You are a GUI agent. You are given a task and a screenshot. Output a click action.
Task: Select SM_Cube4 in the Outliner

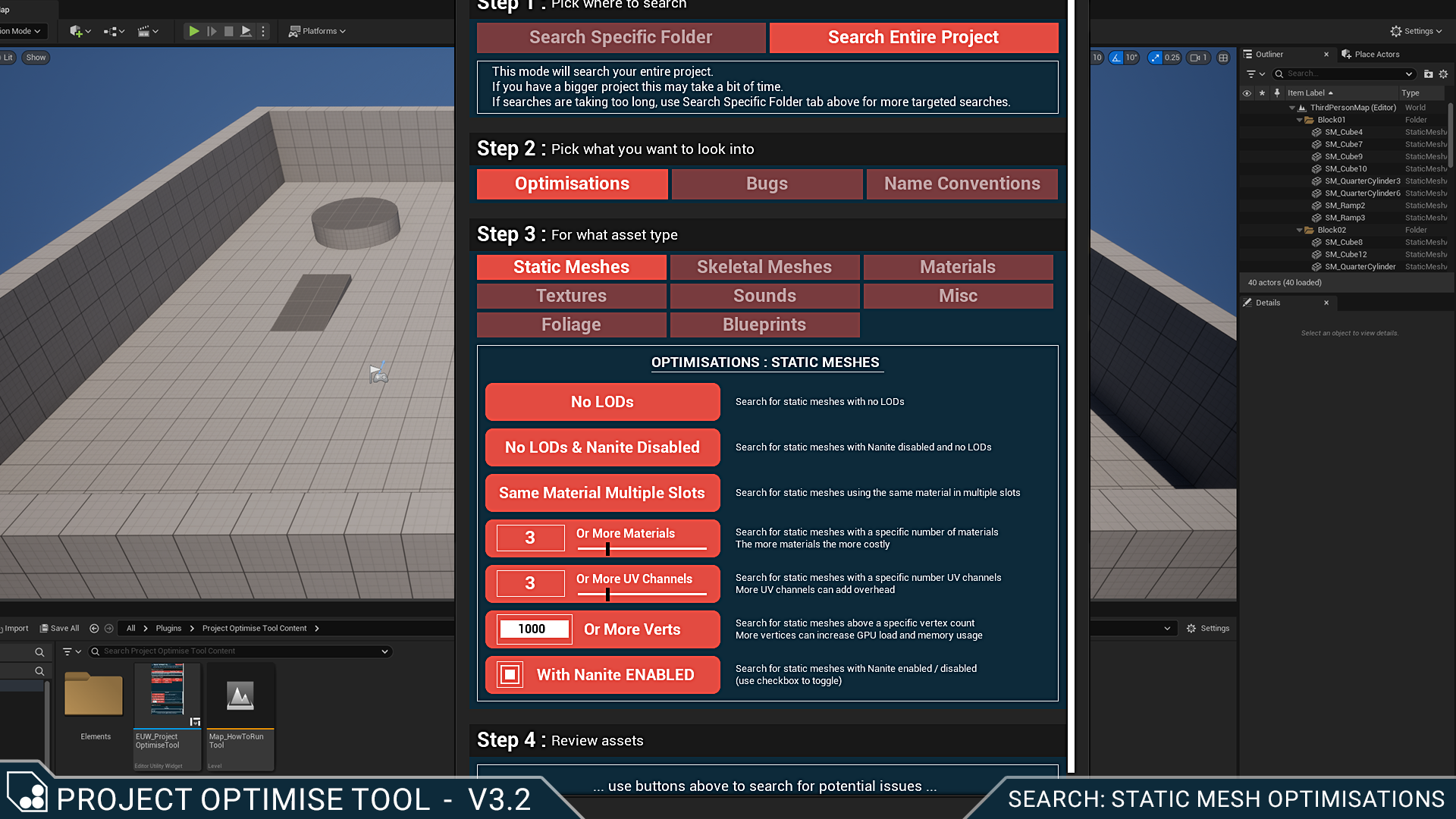pos(1343,132)
